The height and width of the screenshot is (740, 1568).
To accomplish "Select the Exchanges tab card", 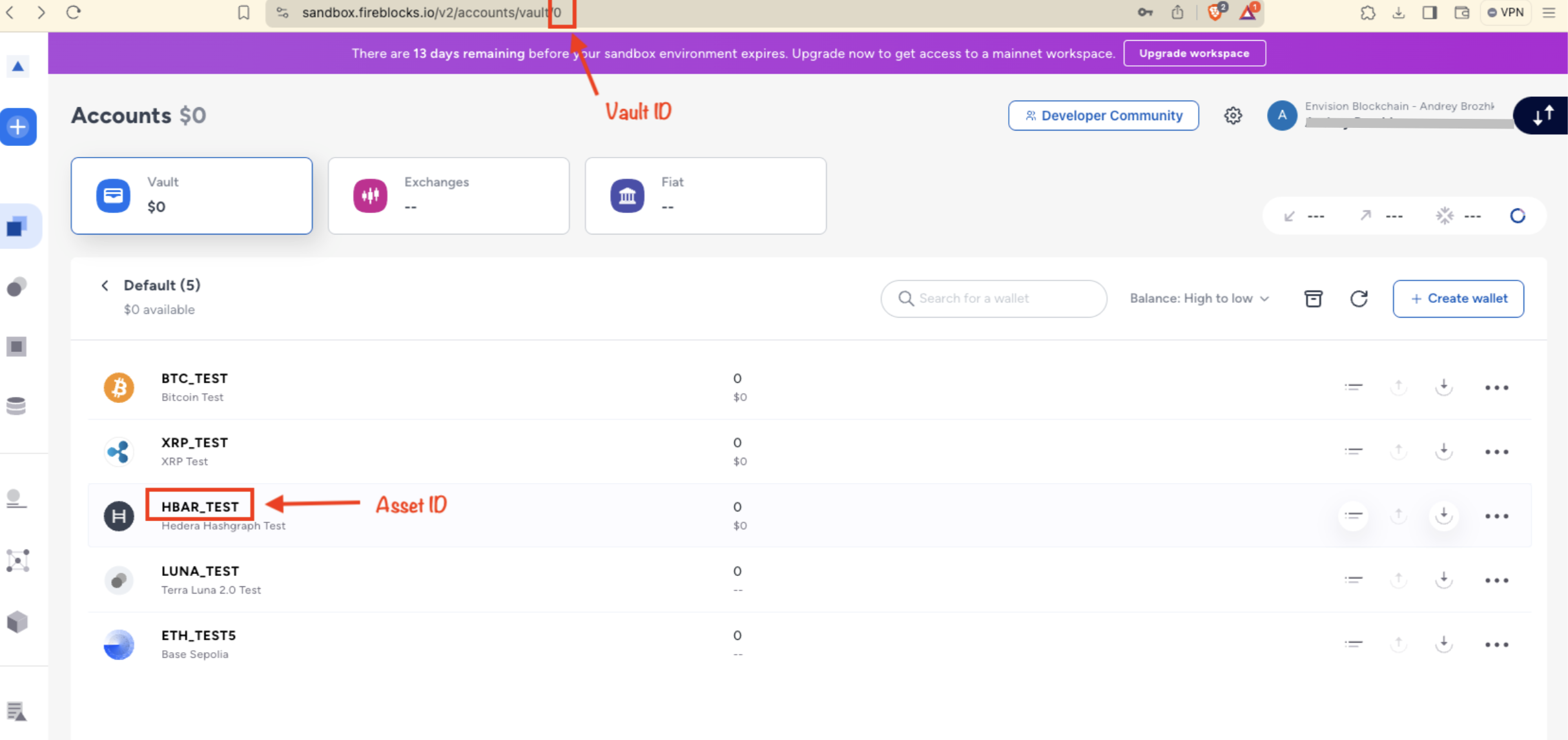I will (448, 196).
